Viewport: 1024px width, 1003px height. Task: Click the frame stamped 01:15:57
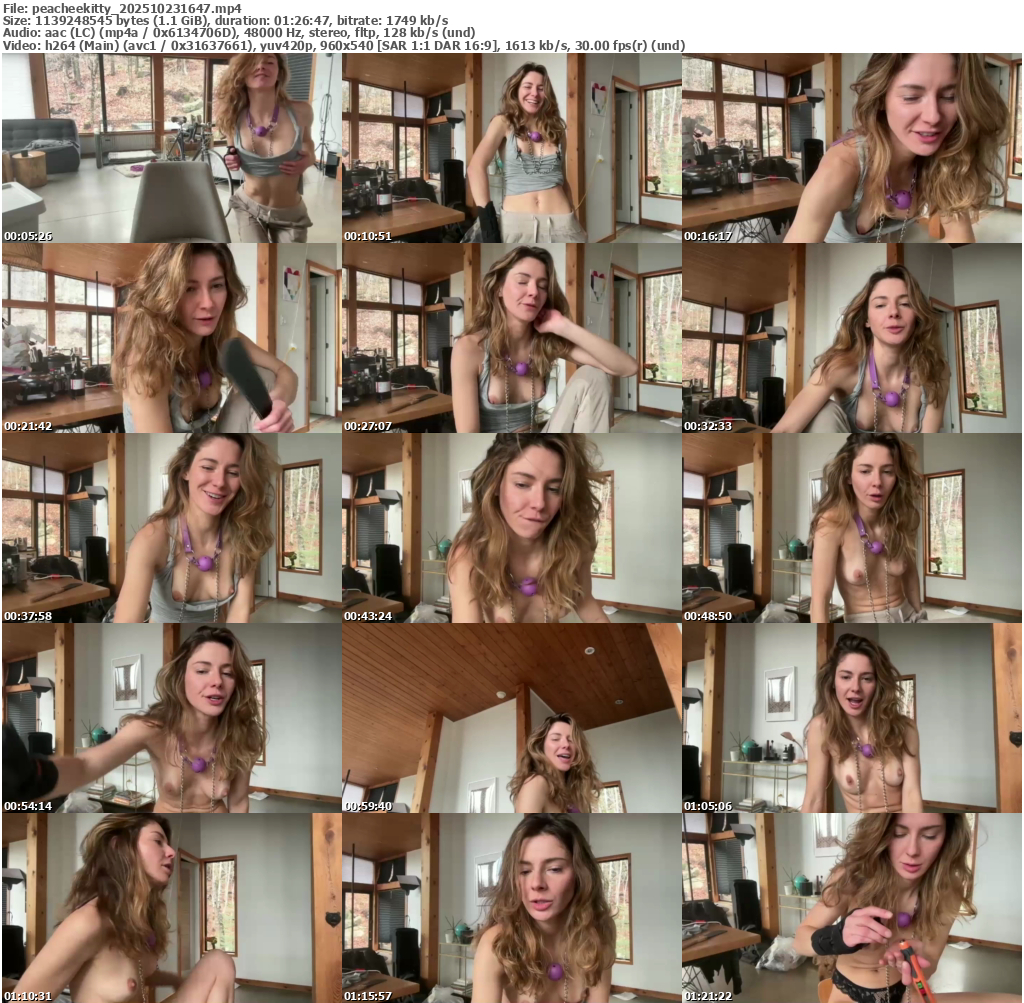click(511, 908)
